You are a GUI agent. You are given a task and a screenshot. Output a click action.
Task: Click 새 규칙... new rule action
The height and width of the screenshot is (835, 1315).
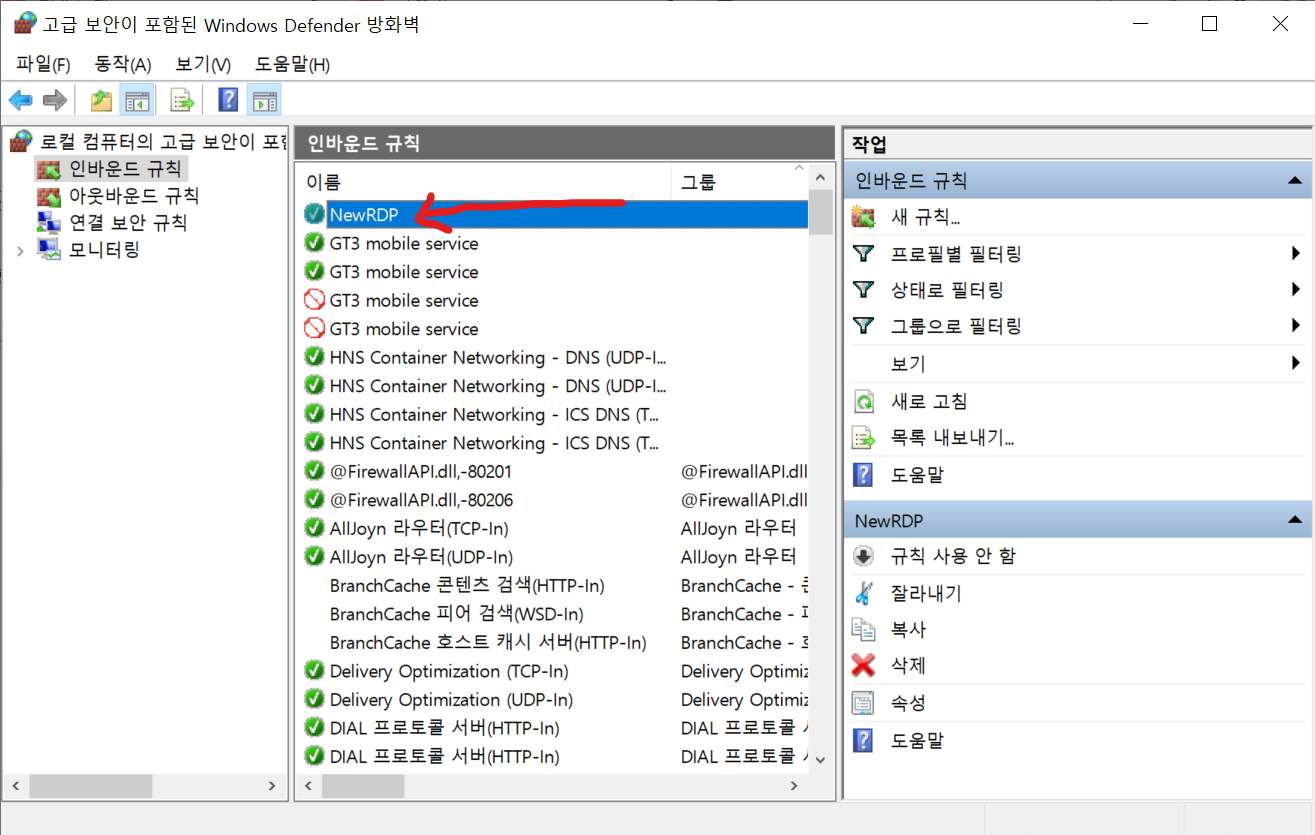(x=926, y=217)
